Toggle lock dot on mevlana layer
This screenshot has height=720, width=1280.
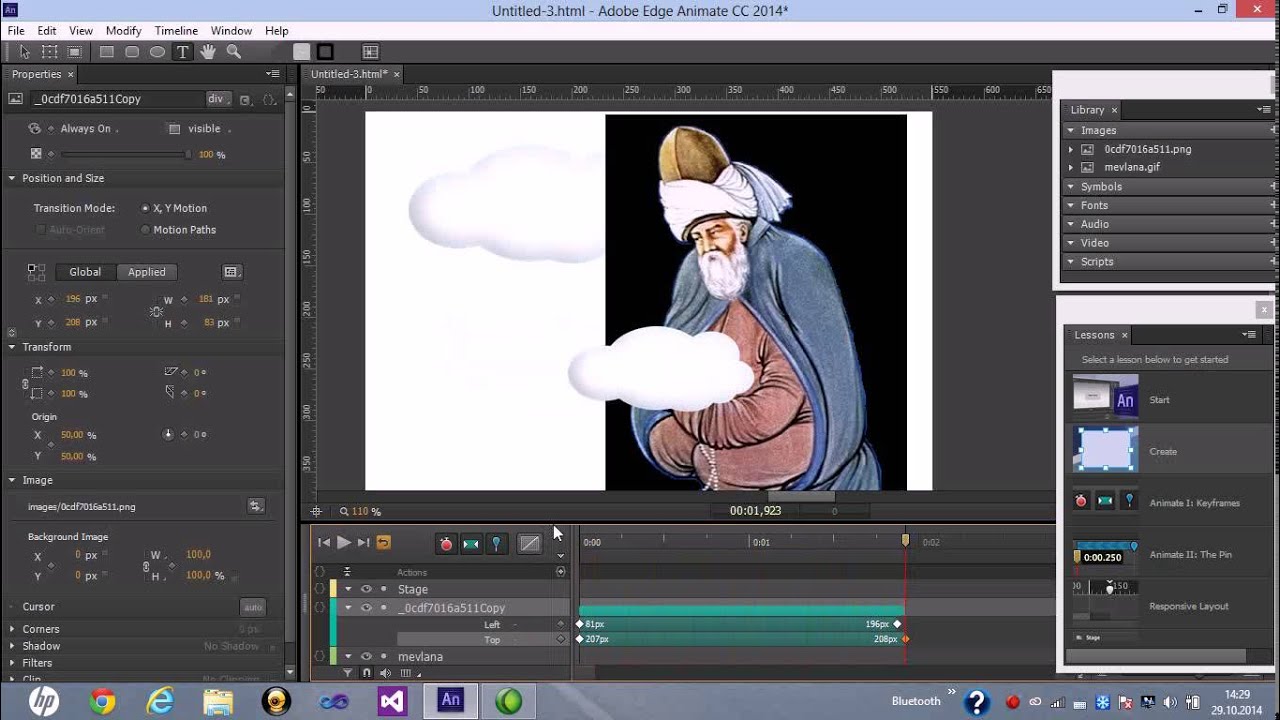tap(383, 657)
